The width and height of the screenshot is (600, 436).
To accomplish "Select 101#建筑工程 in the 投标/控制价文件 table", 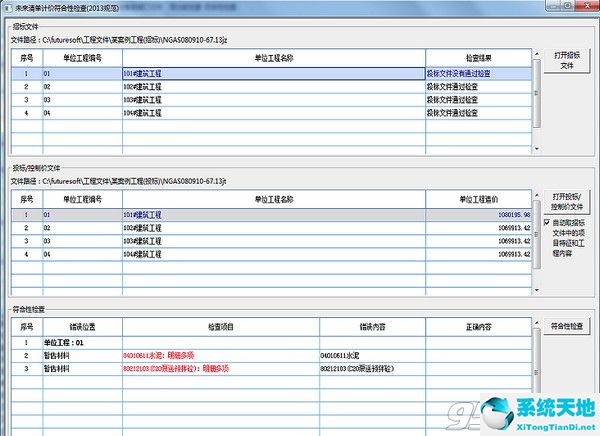I will [274, 215].
